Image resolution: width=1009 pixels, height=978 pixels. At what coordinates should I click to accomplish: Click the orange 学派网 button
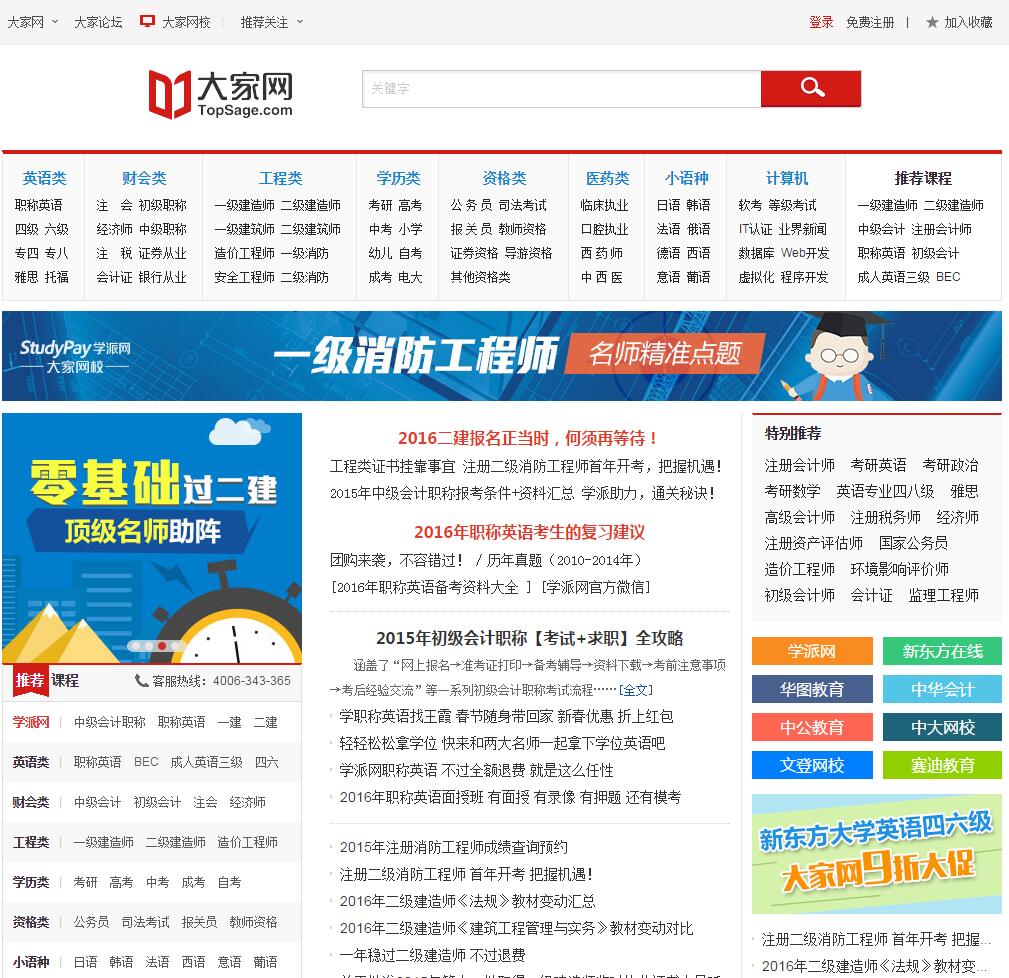pyautogui.click(x=812, y=651)
